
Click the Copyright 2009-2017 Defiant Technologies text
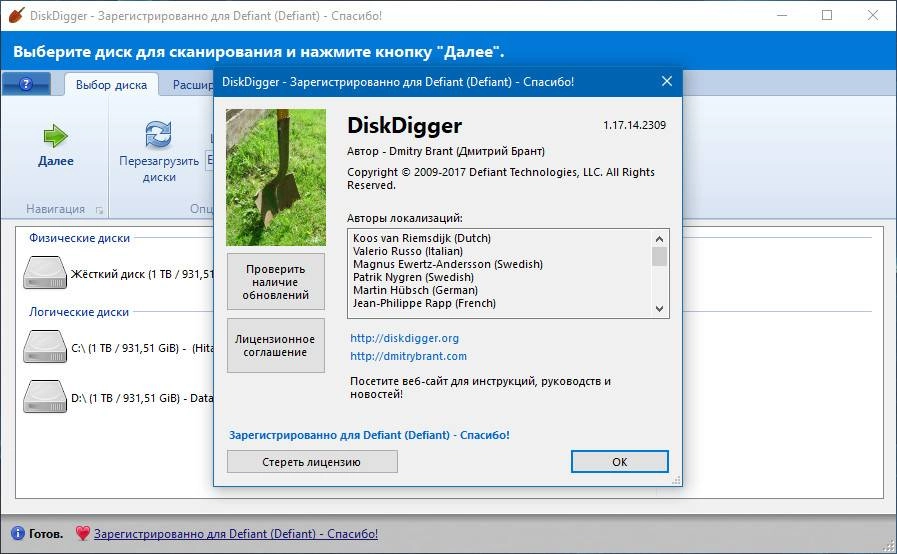(501, 179)
